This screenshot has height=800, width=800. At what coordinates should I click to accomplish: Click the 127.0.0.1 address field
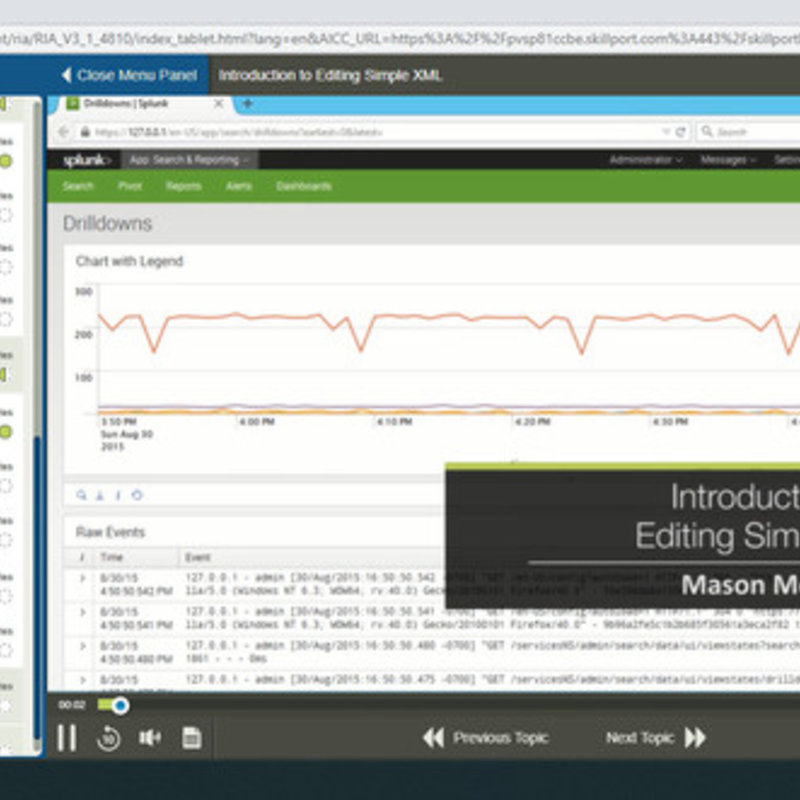(x=367, y=132)
